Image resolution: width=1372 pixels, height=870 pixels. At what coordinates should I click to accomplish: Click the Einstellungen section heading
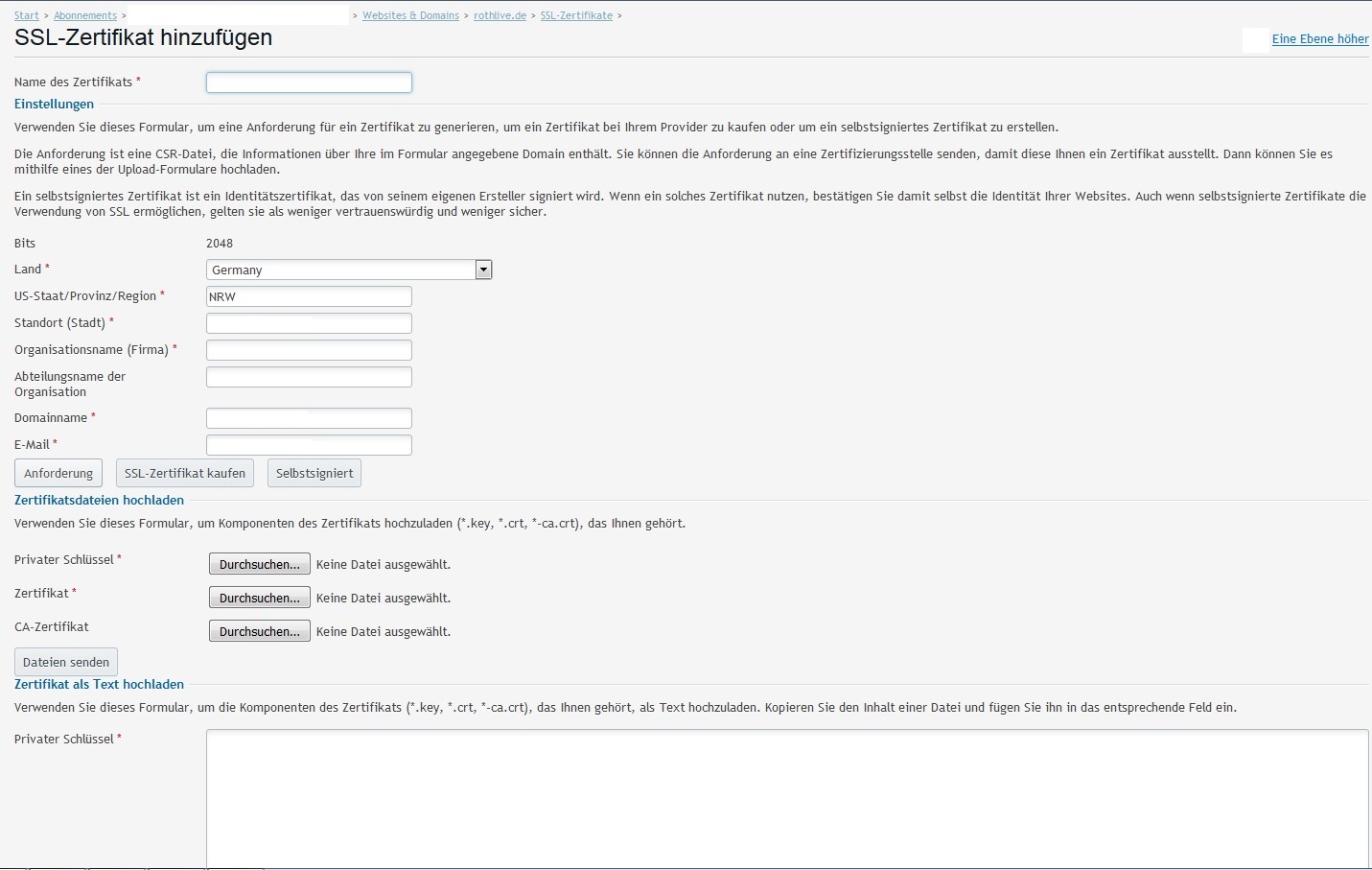[54, 104]
